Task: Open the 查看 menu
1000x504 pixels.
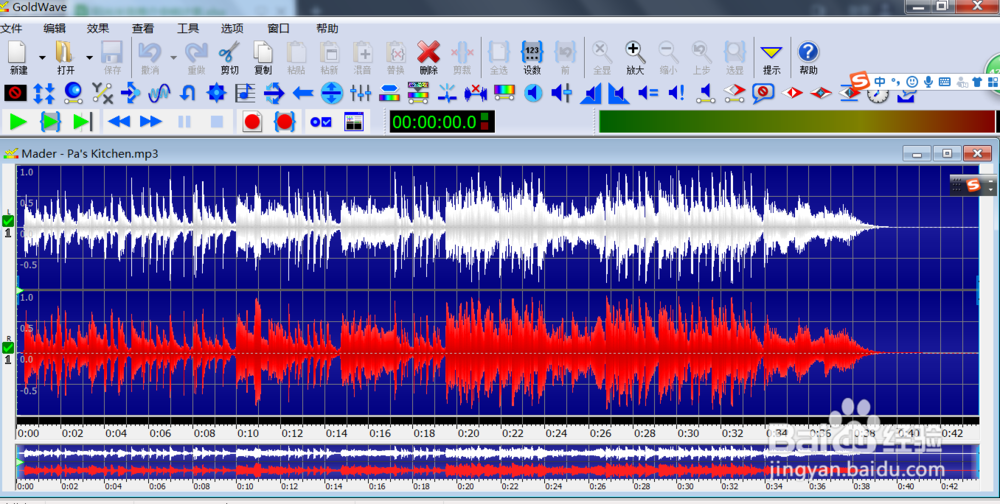Action: point(143,29)
